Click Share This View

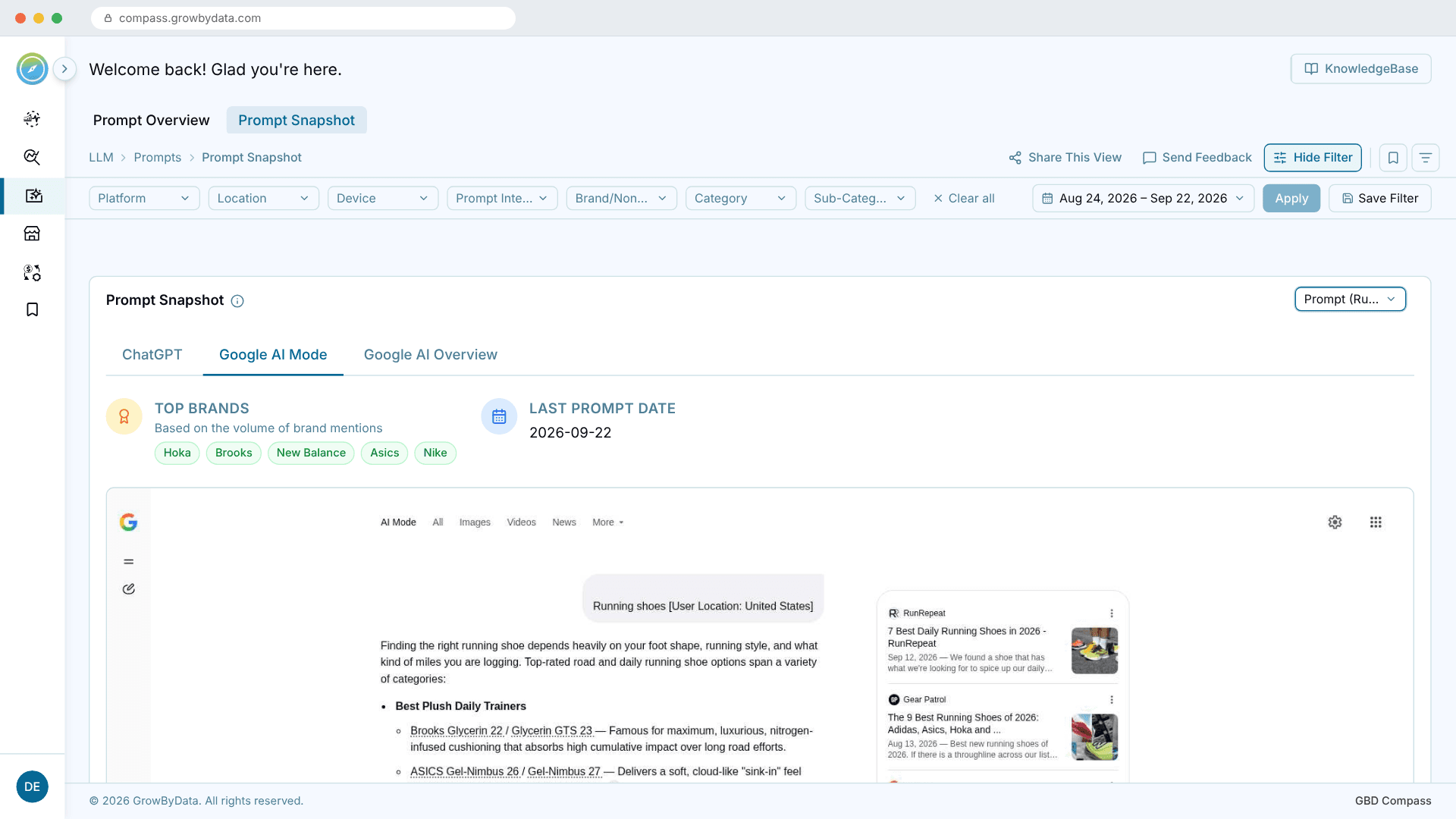point(1065,158)
